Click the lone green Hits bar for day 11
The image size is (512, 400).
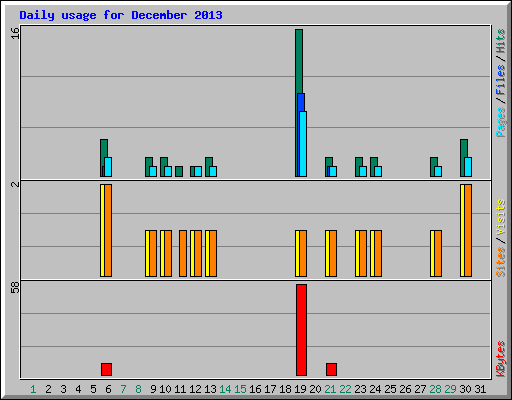coord(179,171)
